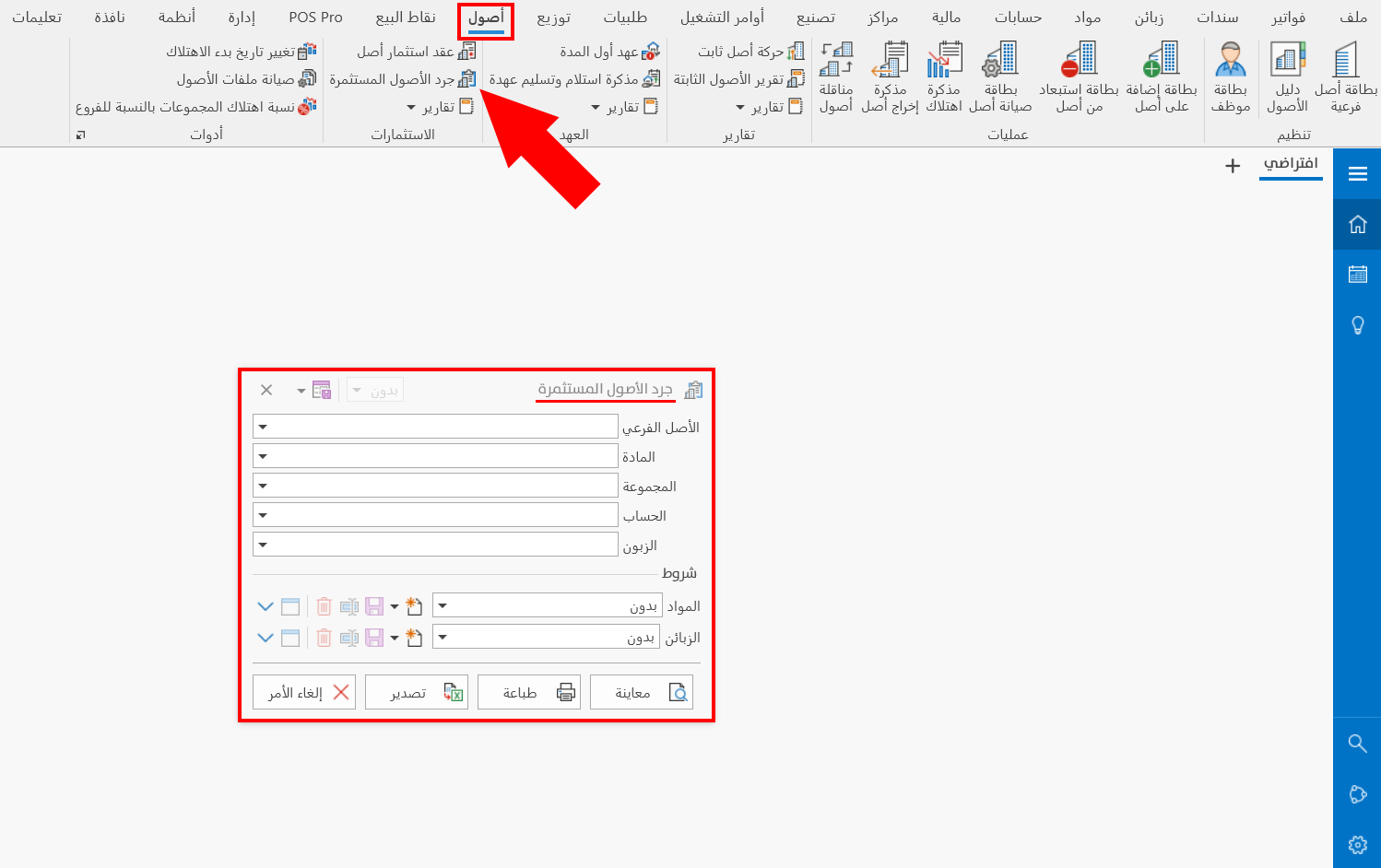The height and width of the screenshot is (868, 1381).
Task: Click تصدير export button
Action: pos(416,692)
